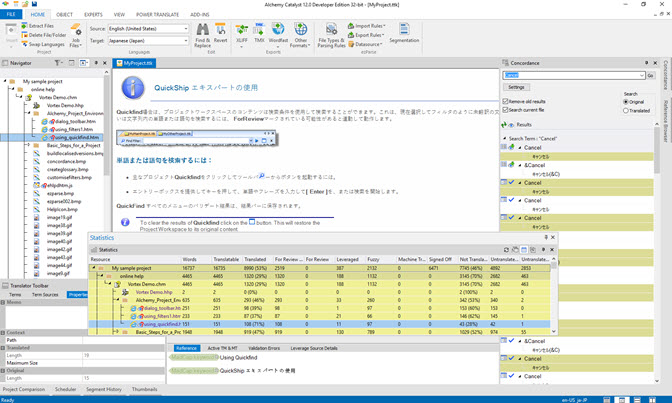The image size is (672, 403).
Task: Pin the Concordance panel
Action: (646, 63)
